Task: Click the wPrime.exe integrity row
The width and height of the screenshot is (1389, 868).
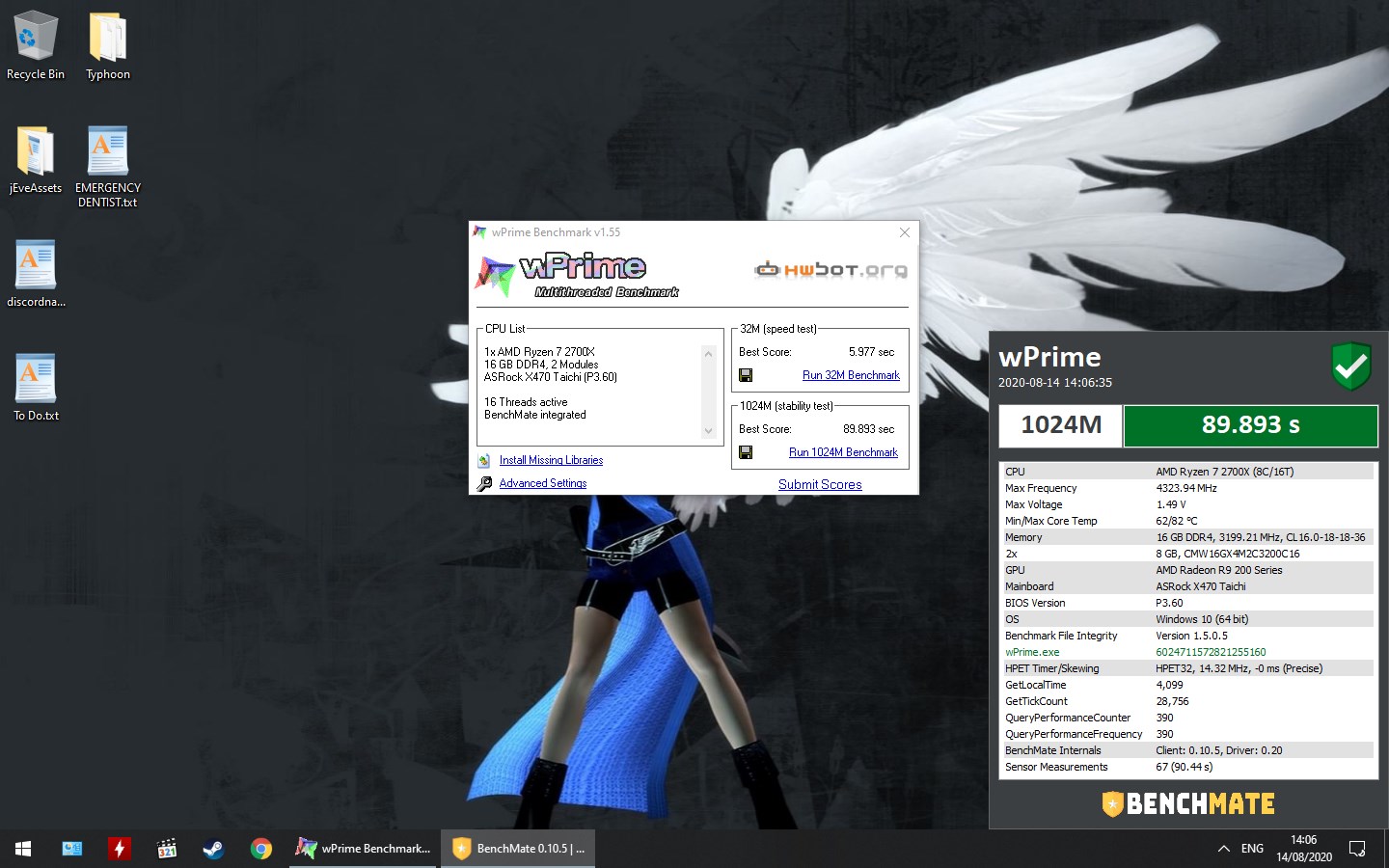Action: coord(1186,652)
